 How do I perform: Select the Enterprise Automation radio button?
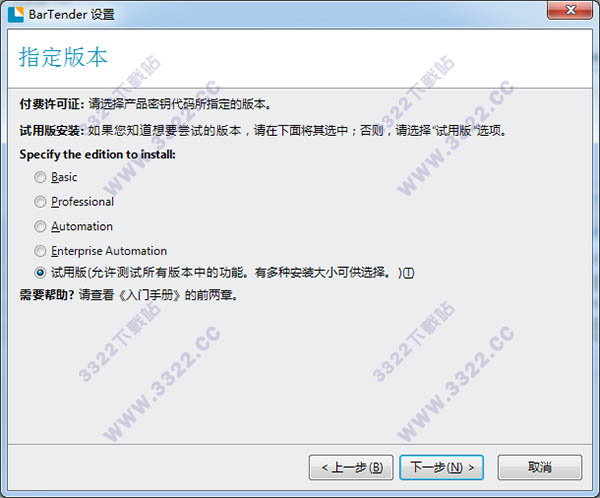pyautogui.click(x=40, y=251)
